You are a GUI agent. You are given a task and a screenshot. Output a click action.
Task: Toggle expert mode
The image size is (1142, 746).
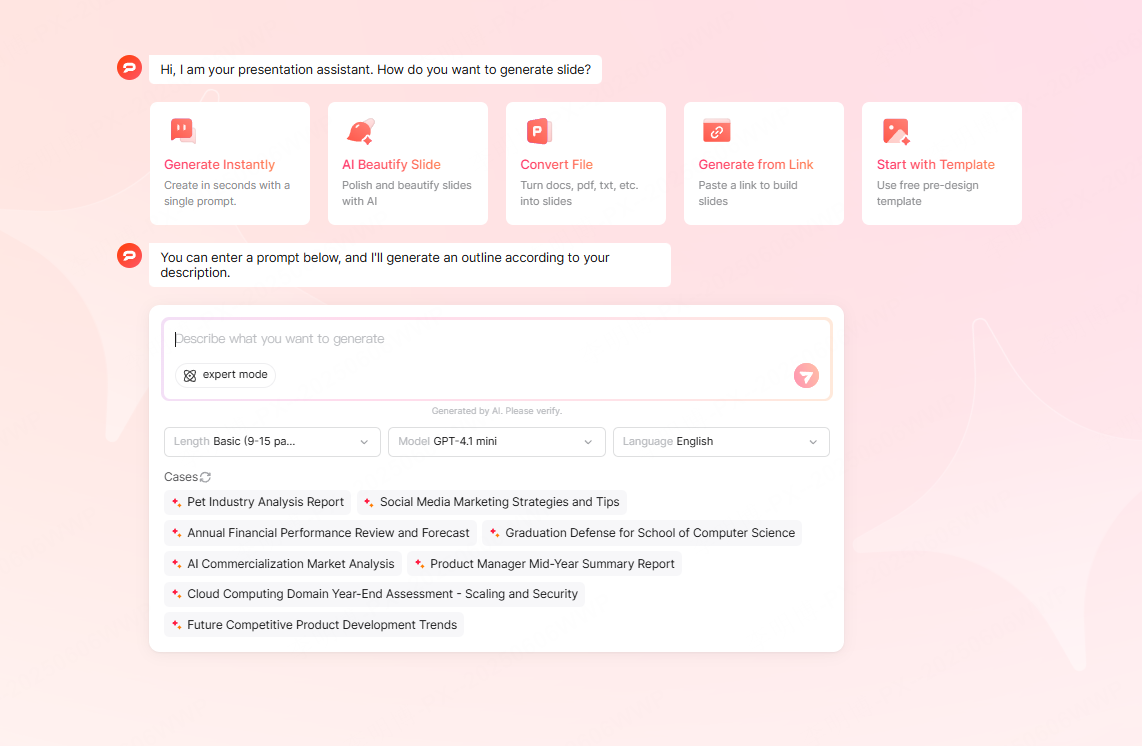225,375
